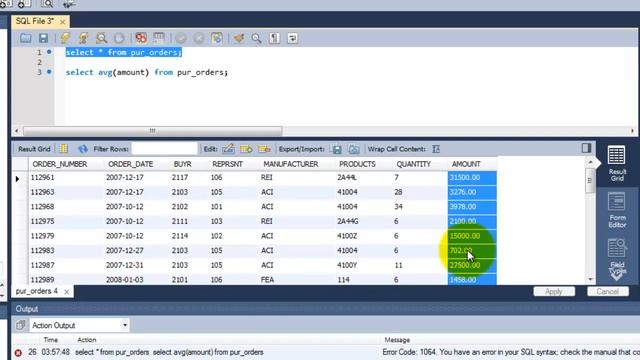The width and height of the screenshot is (640, 360).
Task: Sort by PRODUCTS column header
Action: [x=357, y=164]
